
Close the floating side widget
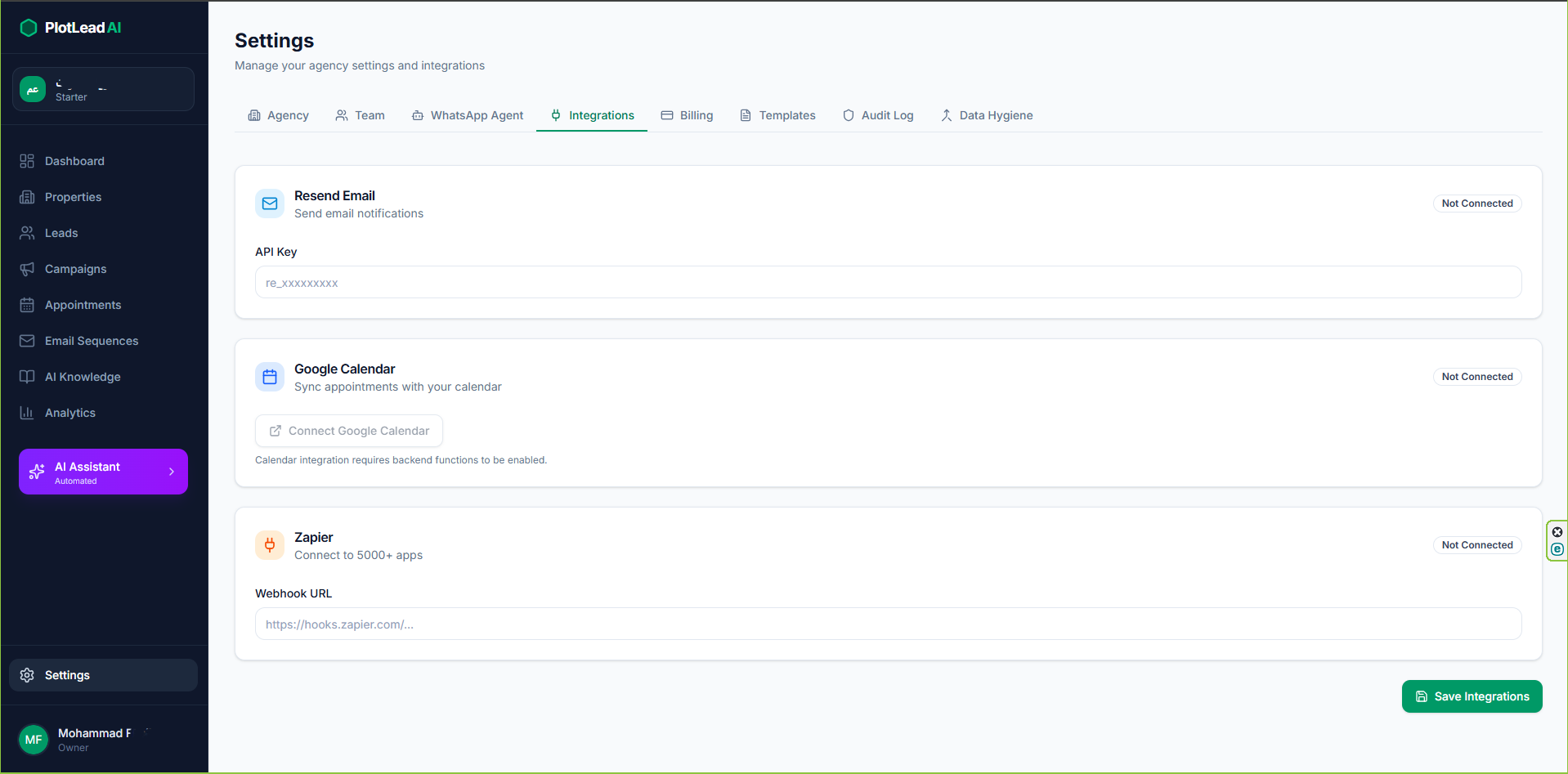pos(1557,532)
